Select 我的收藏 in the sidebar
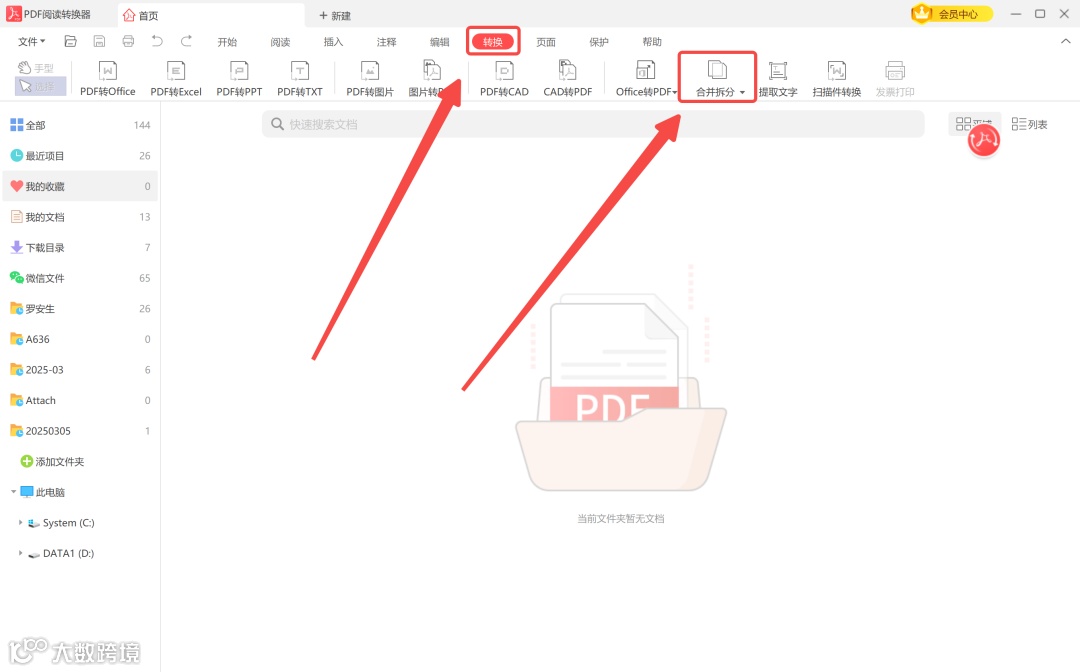1080x672 pixels. tap(80, 186)
